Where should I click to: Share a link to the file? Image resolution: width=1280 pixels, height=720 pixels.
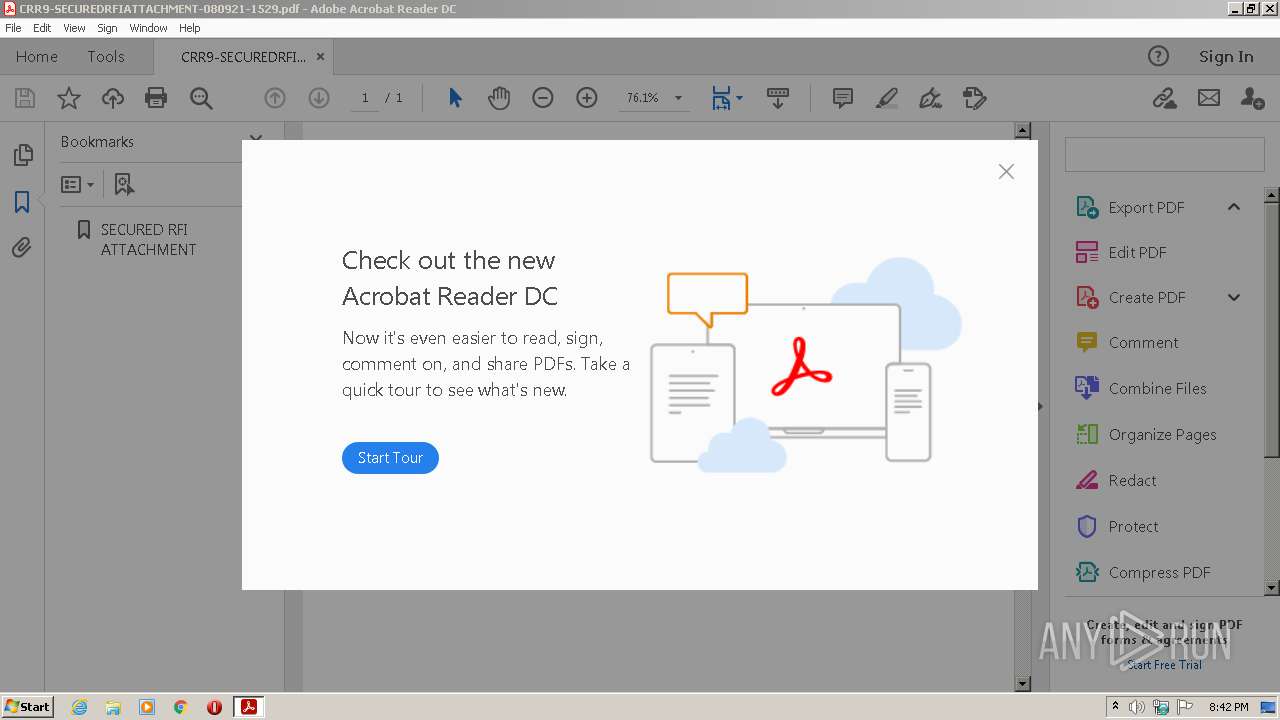[1164, 98]
